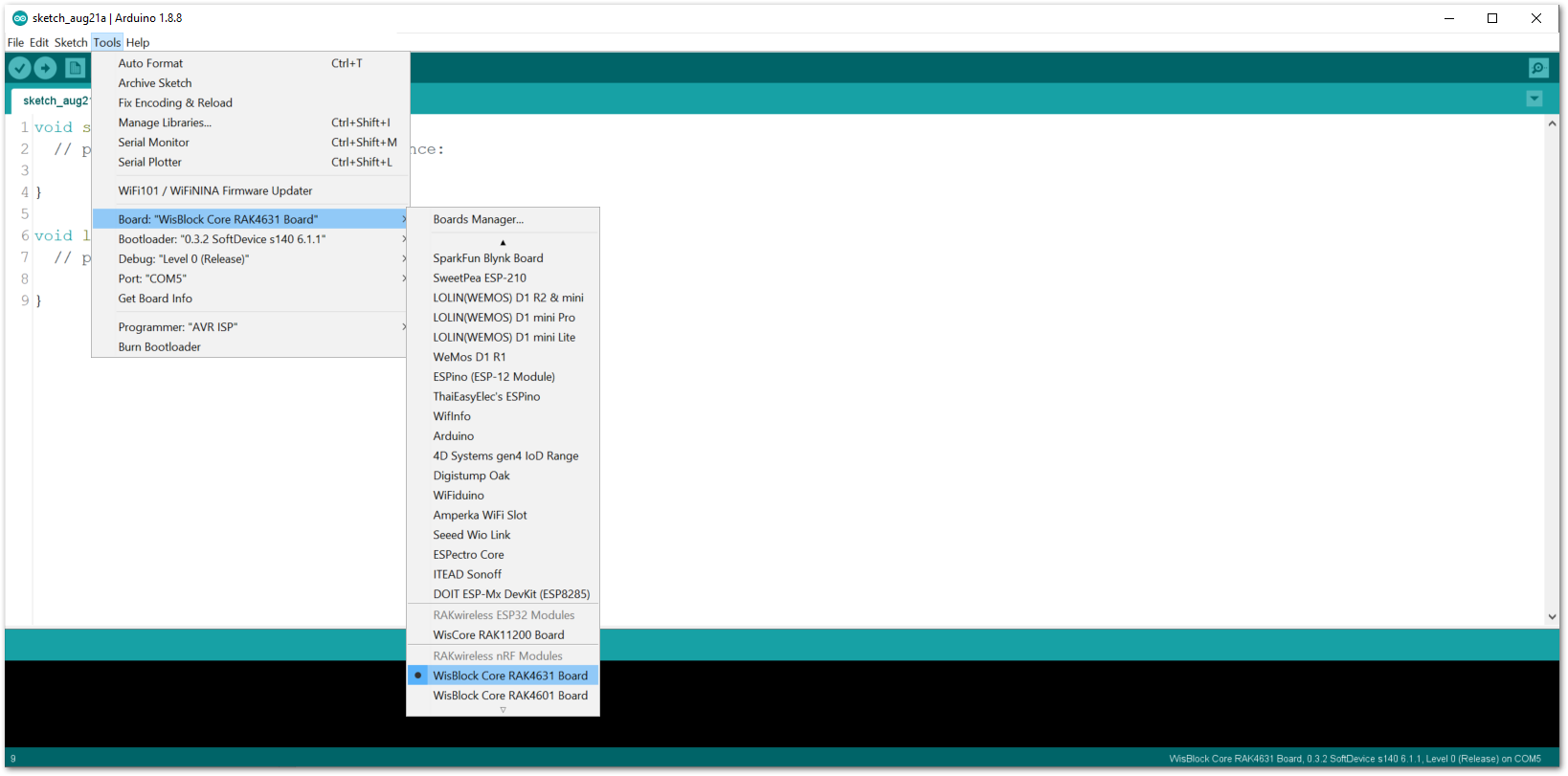Click editor scrollbar down arrow
Viewport: 1568px width, 776px height.
(x=1552, y=617)
